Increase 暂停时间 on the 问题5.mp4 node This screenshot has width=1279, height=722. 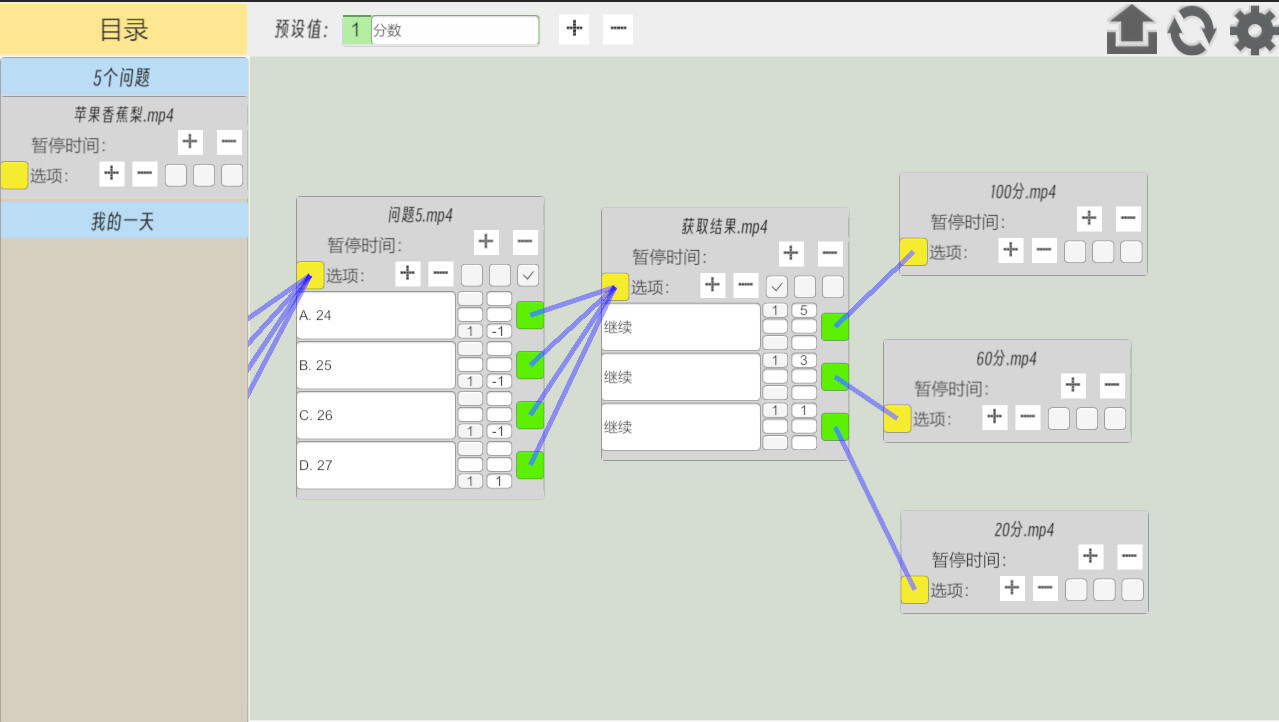pos(486,241)
